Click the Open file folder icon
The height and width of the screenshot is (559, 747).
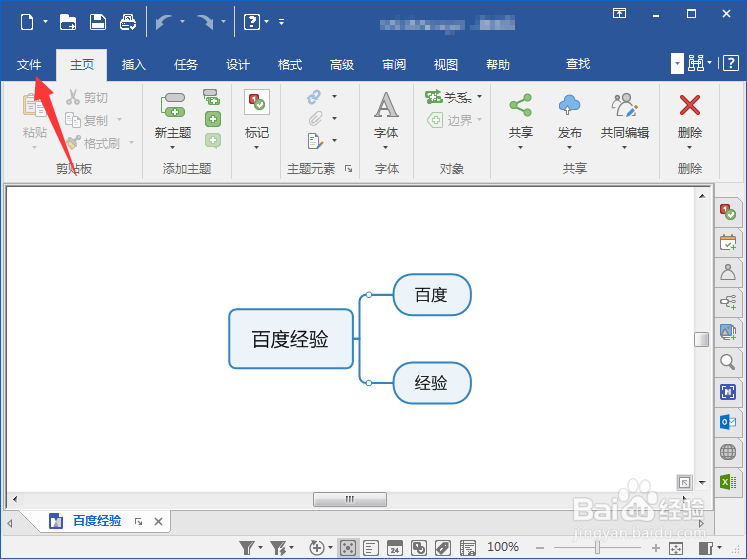pyautogui.click(x=68, y=22)
